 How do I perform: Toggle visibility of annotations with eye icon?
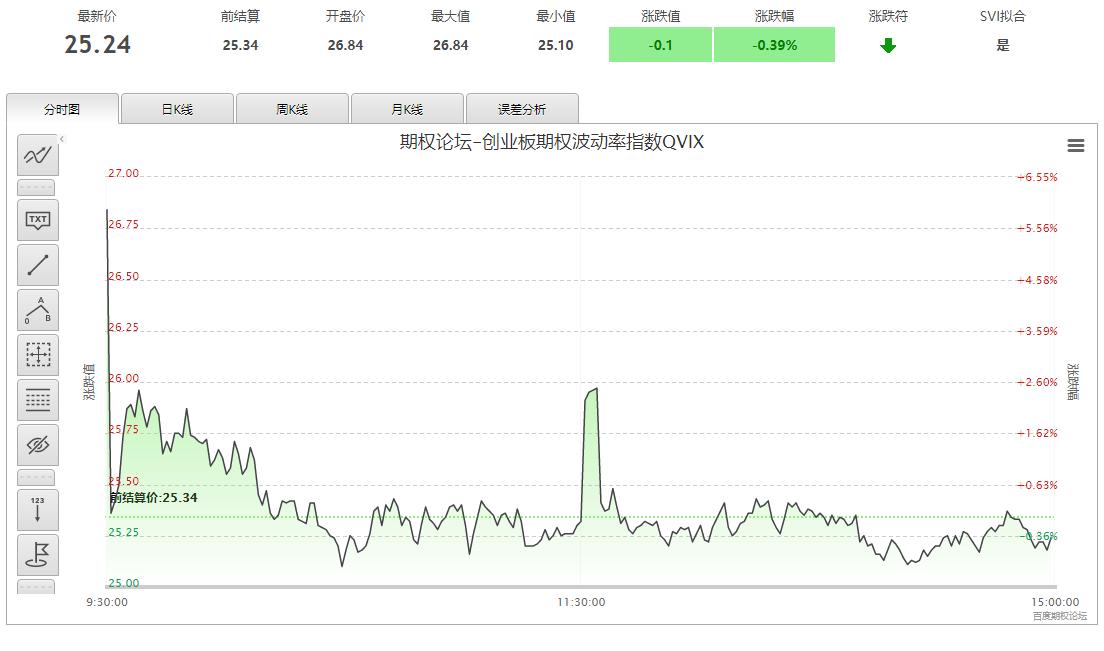pyautogui.click(x=37, y=444)
